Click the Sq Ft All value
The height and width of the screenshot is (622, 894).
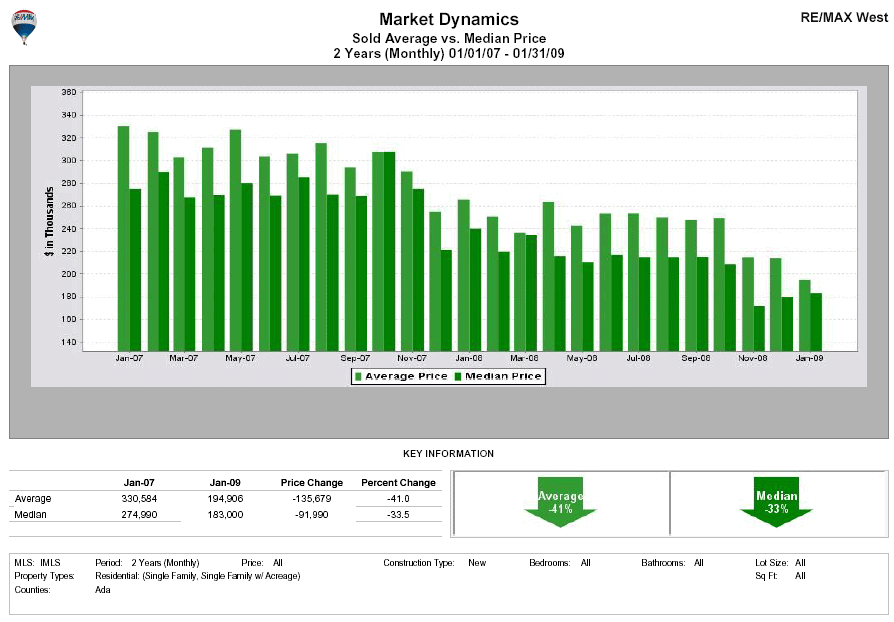tap(800, 576)
